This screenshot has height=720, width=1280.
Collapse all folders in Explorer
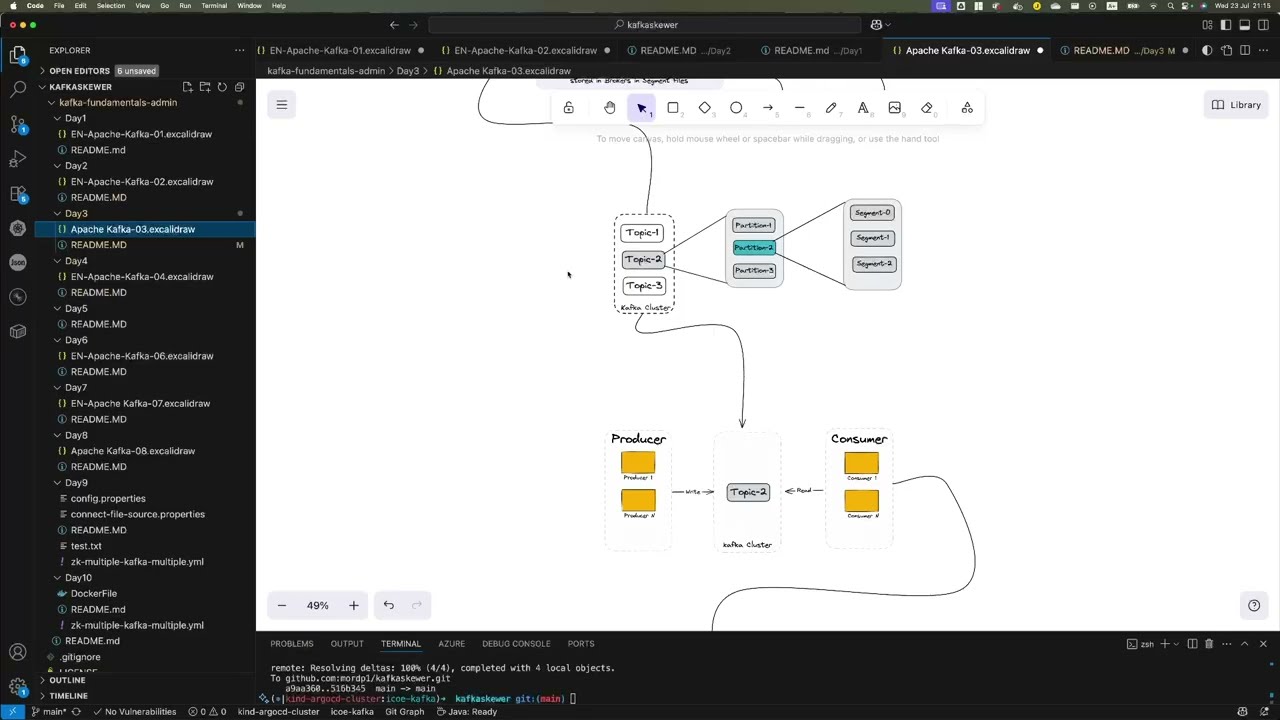tap(239, 87)
